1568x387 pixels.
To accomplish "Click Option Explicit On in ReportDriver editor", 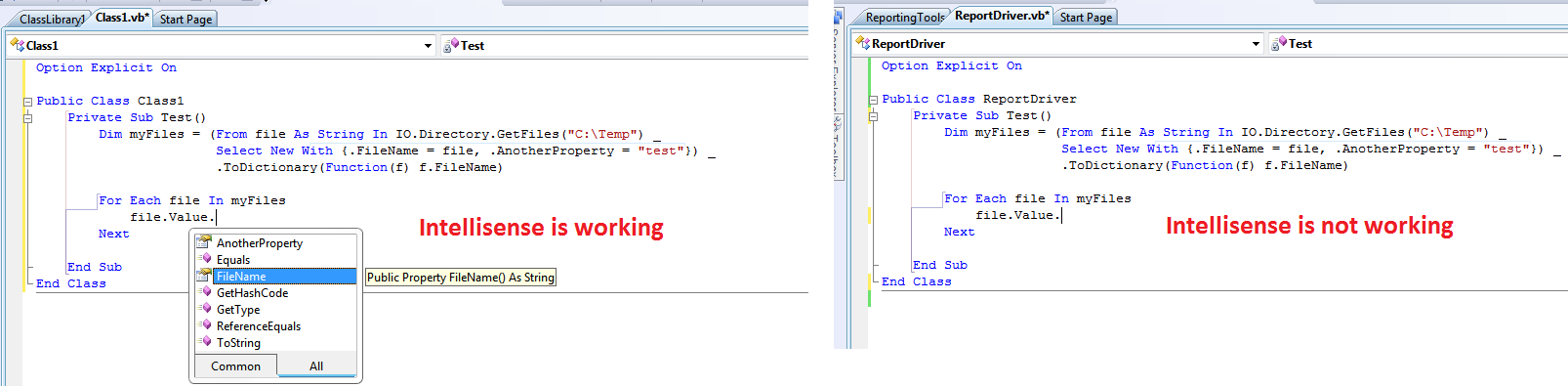I will (x=952, y=66).
